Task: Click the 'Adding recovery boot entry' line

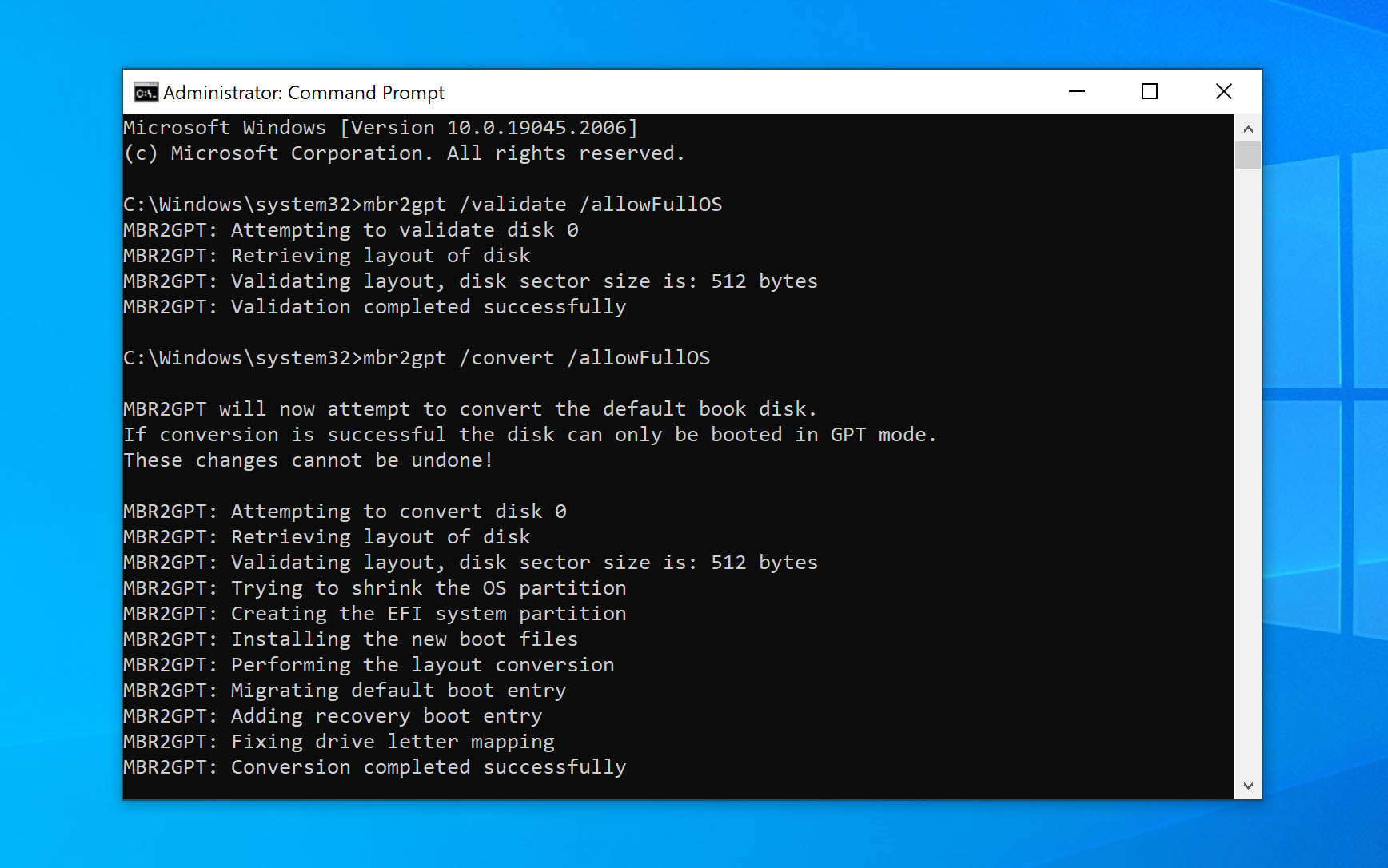Action: point(333,716)
